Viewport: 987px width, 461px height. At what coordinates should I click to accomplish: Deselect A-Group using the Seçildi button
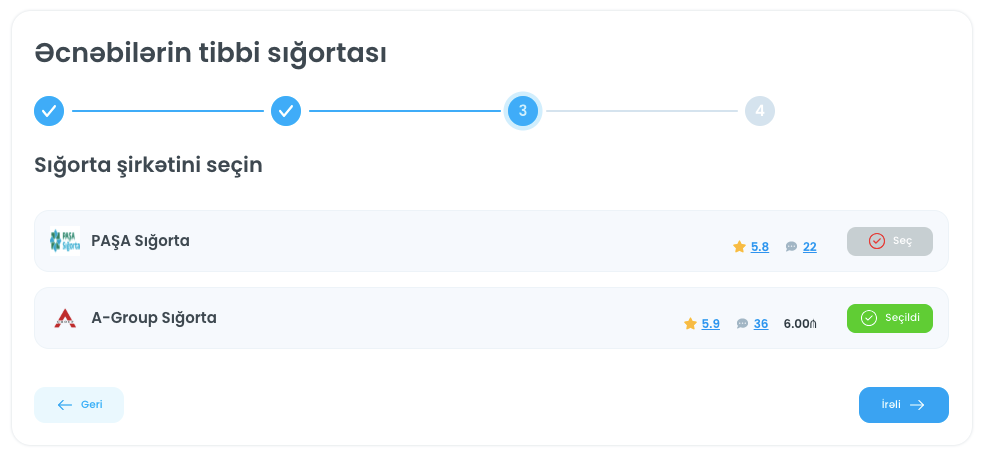coord(889,318)
